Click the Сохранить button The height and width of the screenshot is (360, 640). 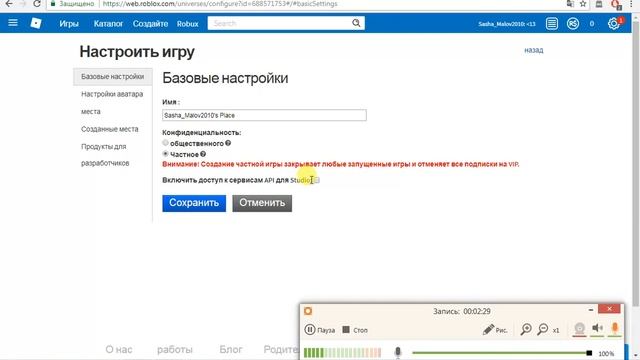194,203
